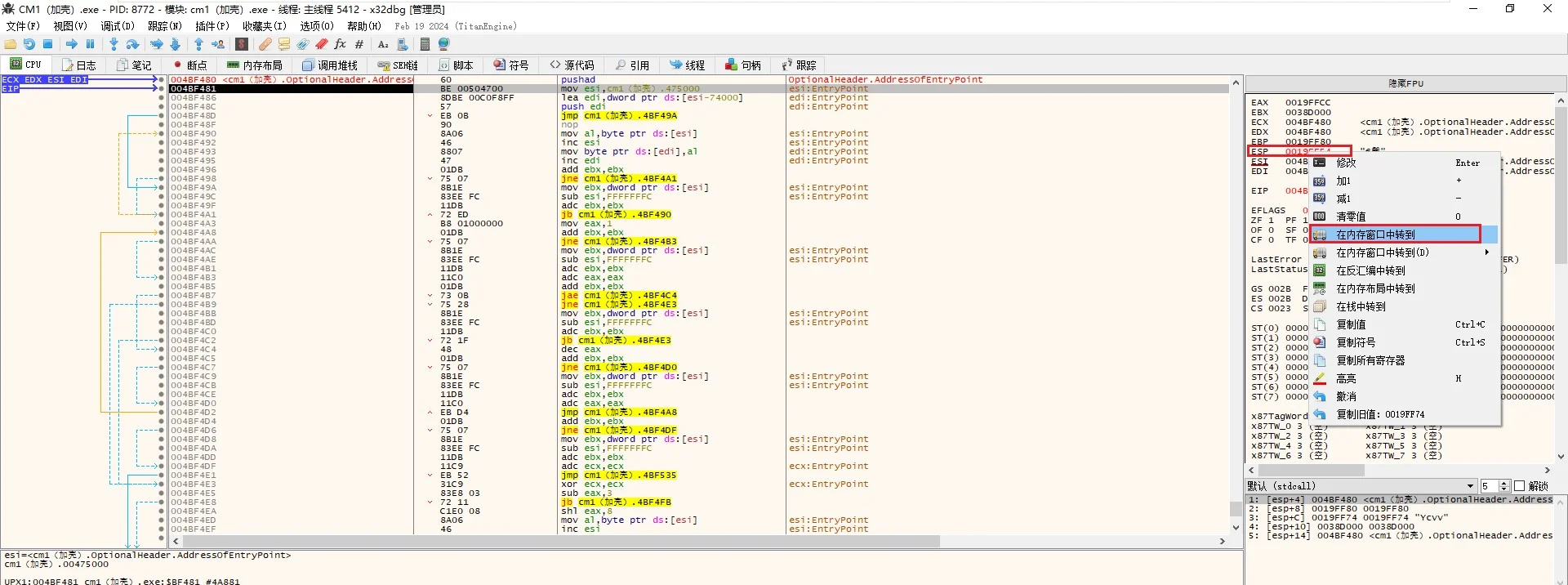Choose 复制所有寄存器 from the context menu

click(1405, 360)
